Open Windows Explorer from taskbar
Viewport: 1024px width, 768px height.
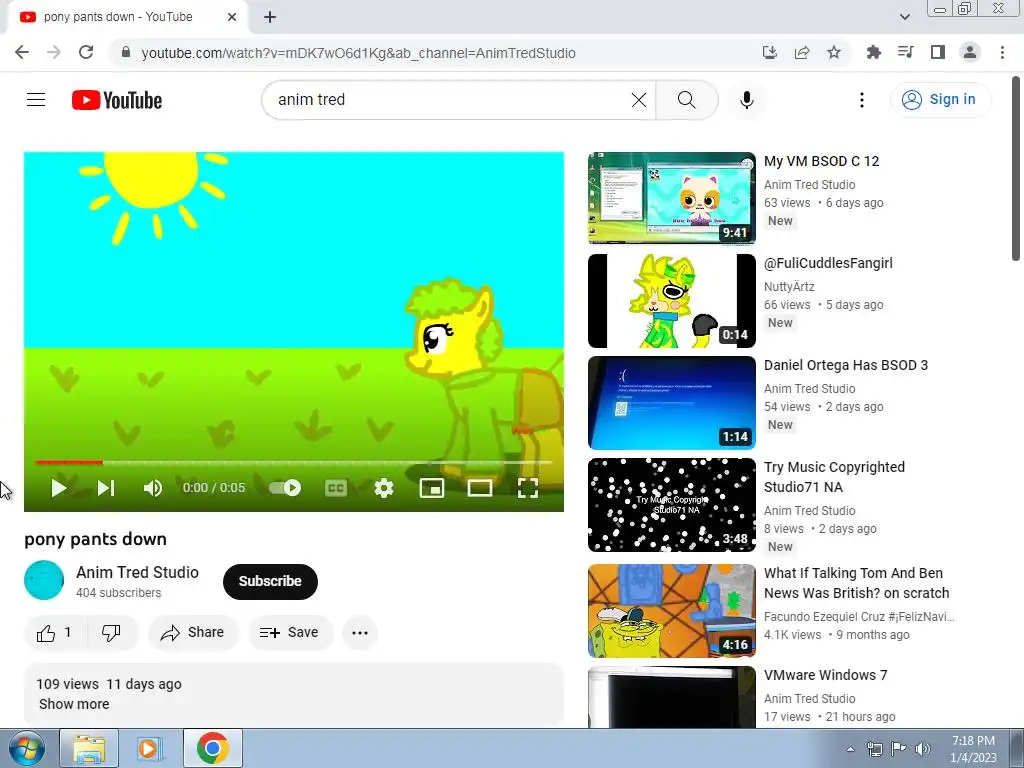89,748
